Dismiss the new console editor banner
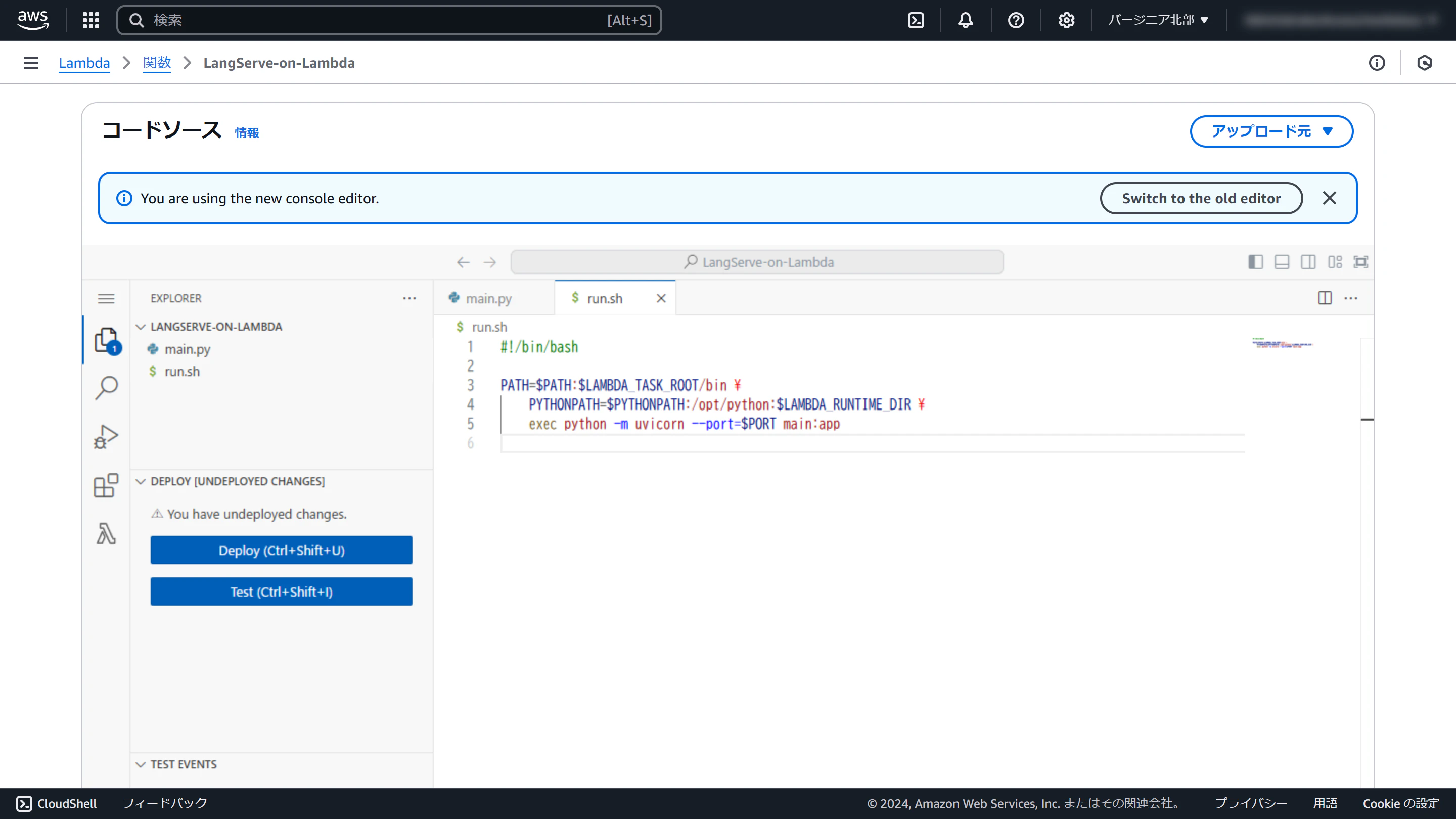 tap(1330, 198)
